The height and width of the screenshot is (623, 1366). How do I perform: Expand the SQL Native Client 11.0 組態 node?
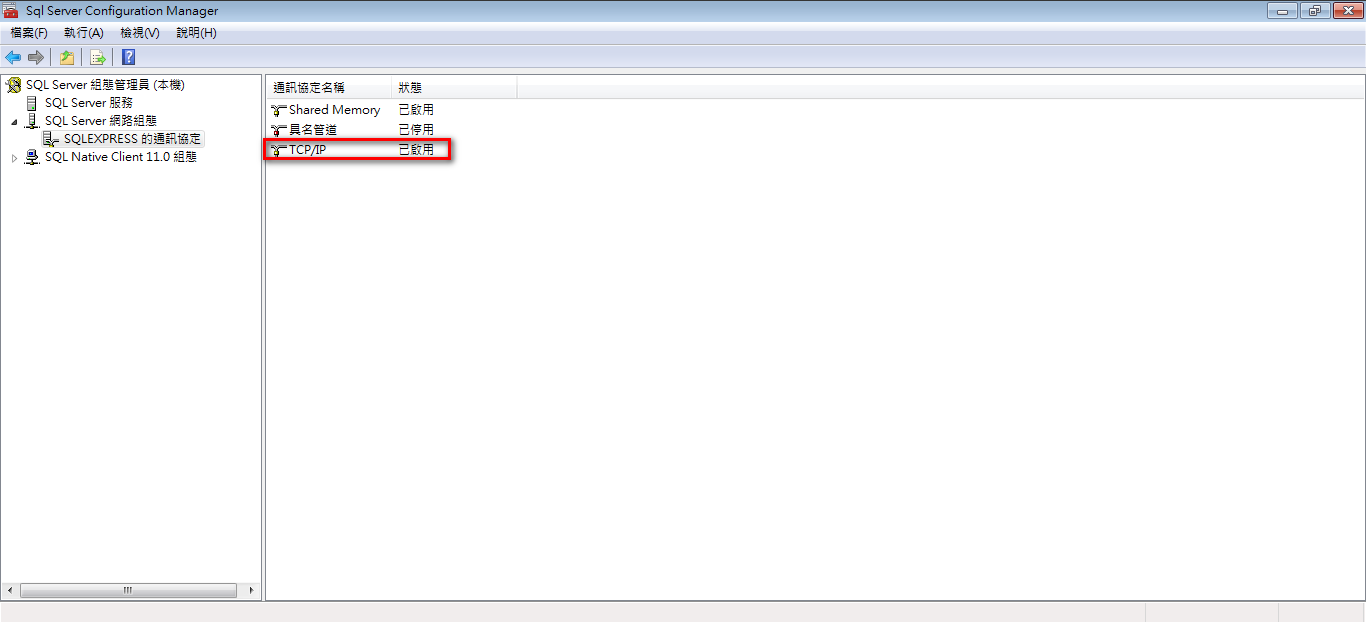[x=14, y=158]
